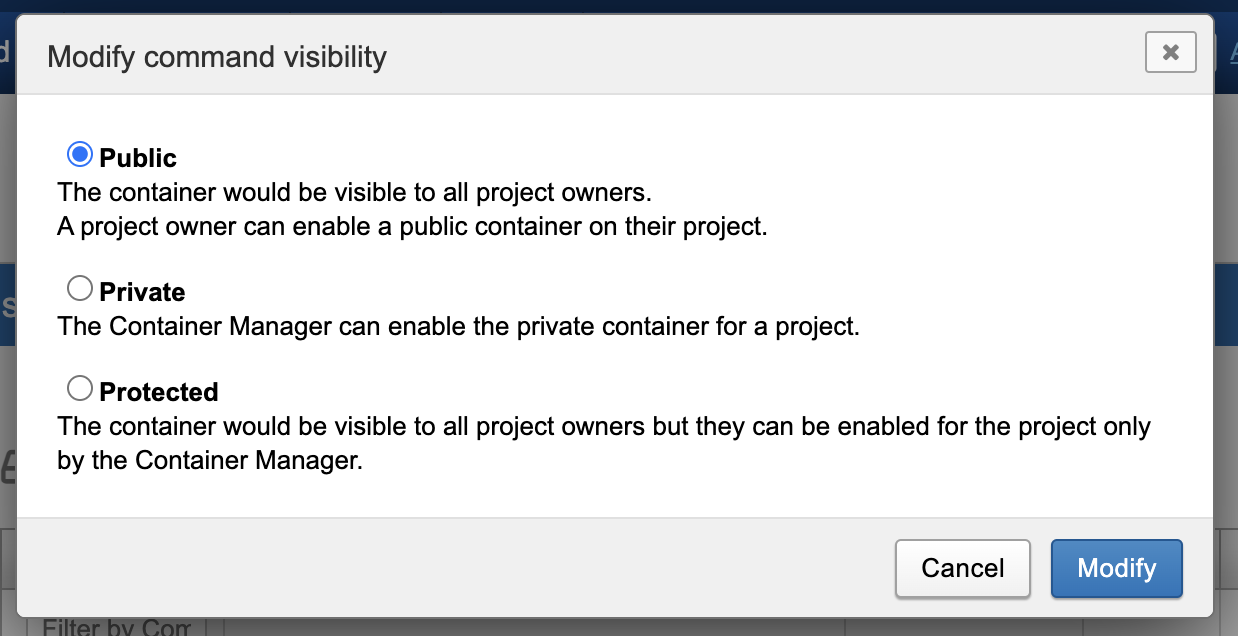Click empty footer area left of Cancel

point(450,568)
